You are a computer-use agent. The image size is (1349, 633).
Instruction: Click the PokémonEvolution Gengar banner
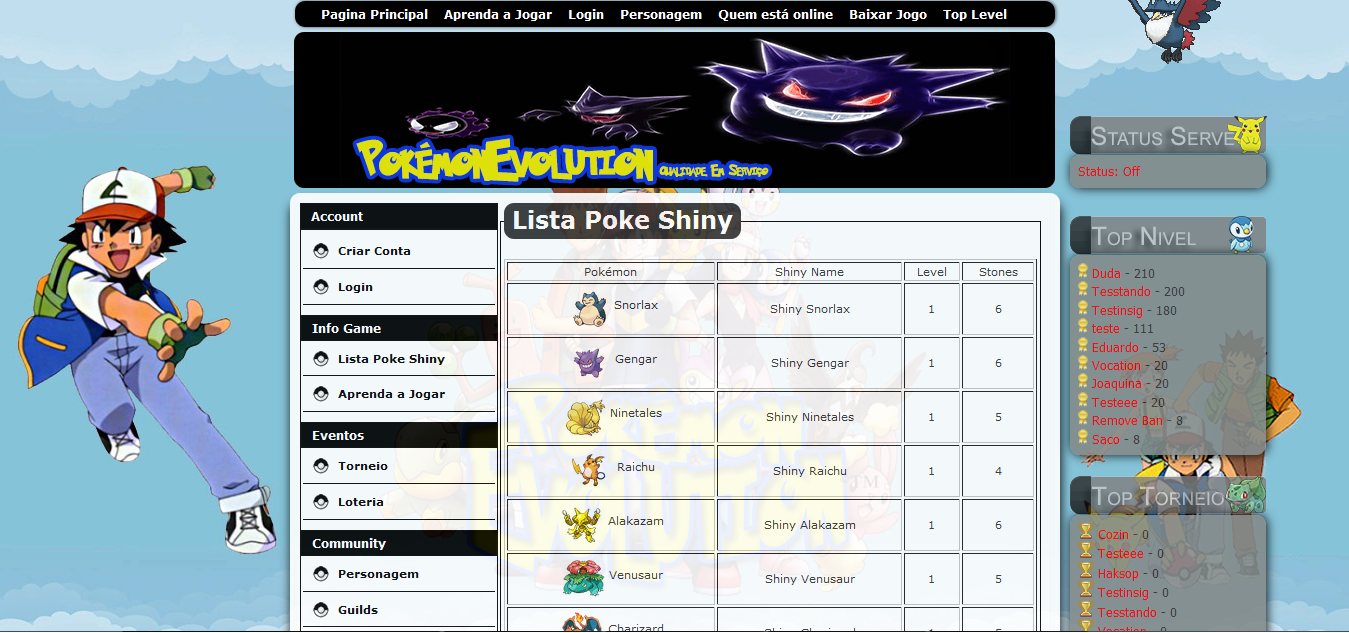coord(674,110)
